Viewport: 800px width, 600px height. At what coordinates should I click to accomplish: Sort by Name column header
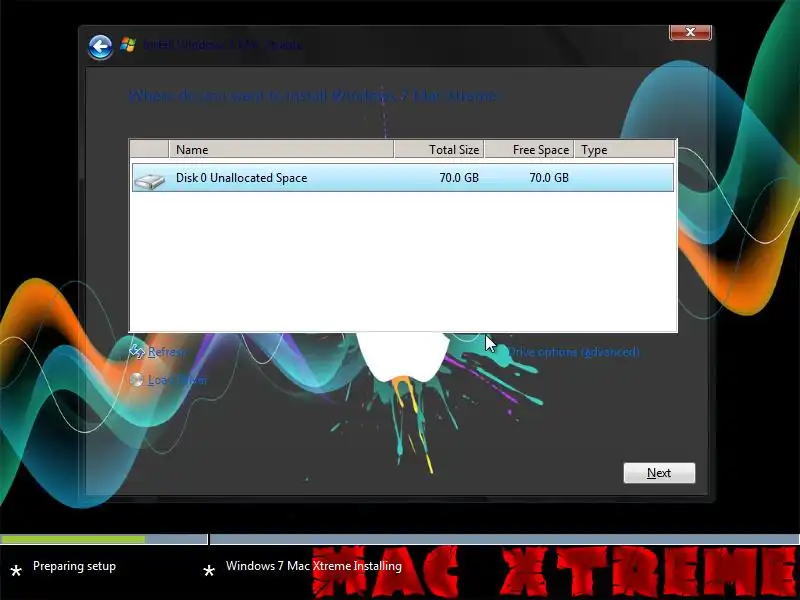(x=281, y=149)
